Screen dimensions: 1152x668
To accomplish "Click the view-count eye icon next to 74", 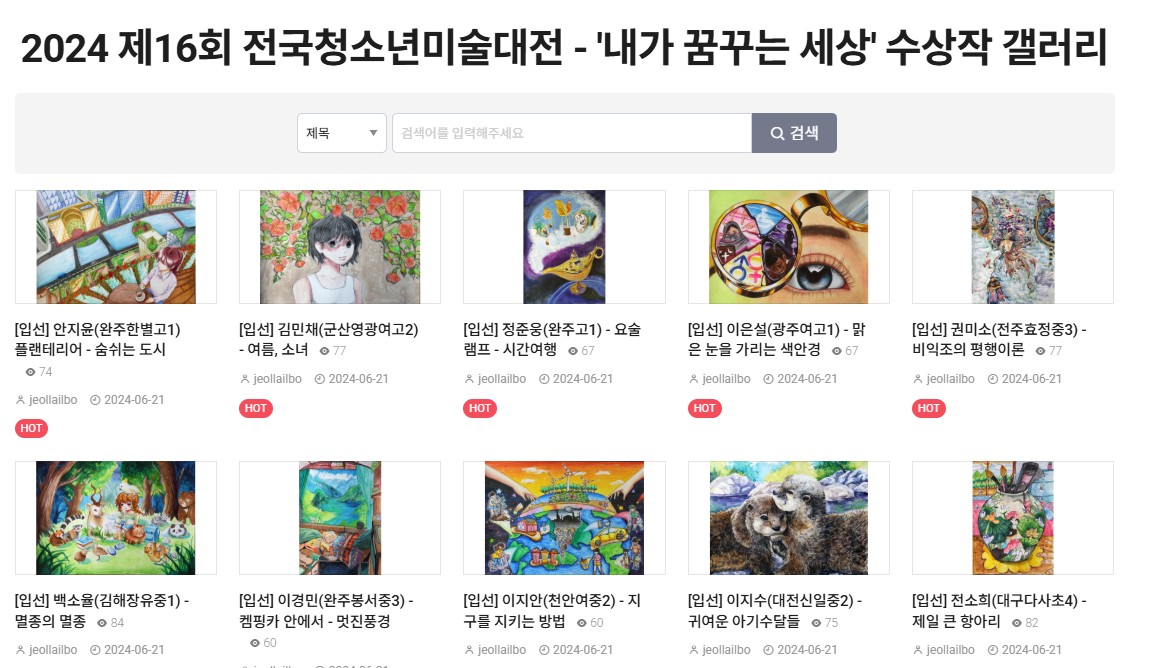I will pyautogui.click(x=30, y=372).
